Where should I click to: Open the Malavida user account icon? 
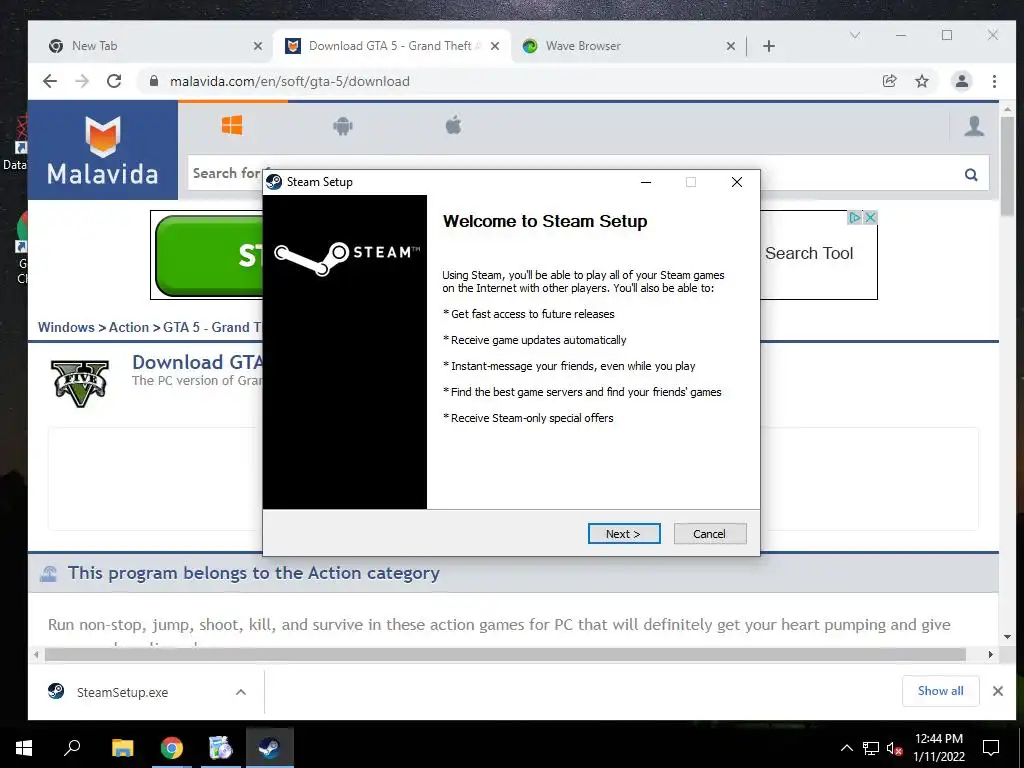[x=974, y=125]
